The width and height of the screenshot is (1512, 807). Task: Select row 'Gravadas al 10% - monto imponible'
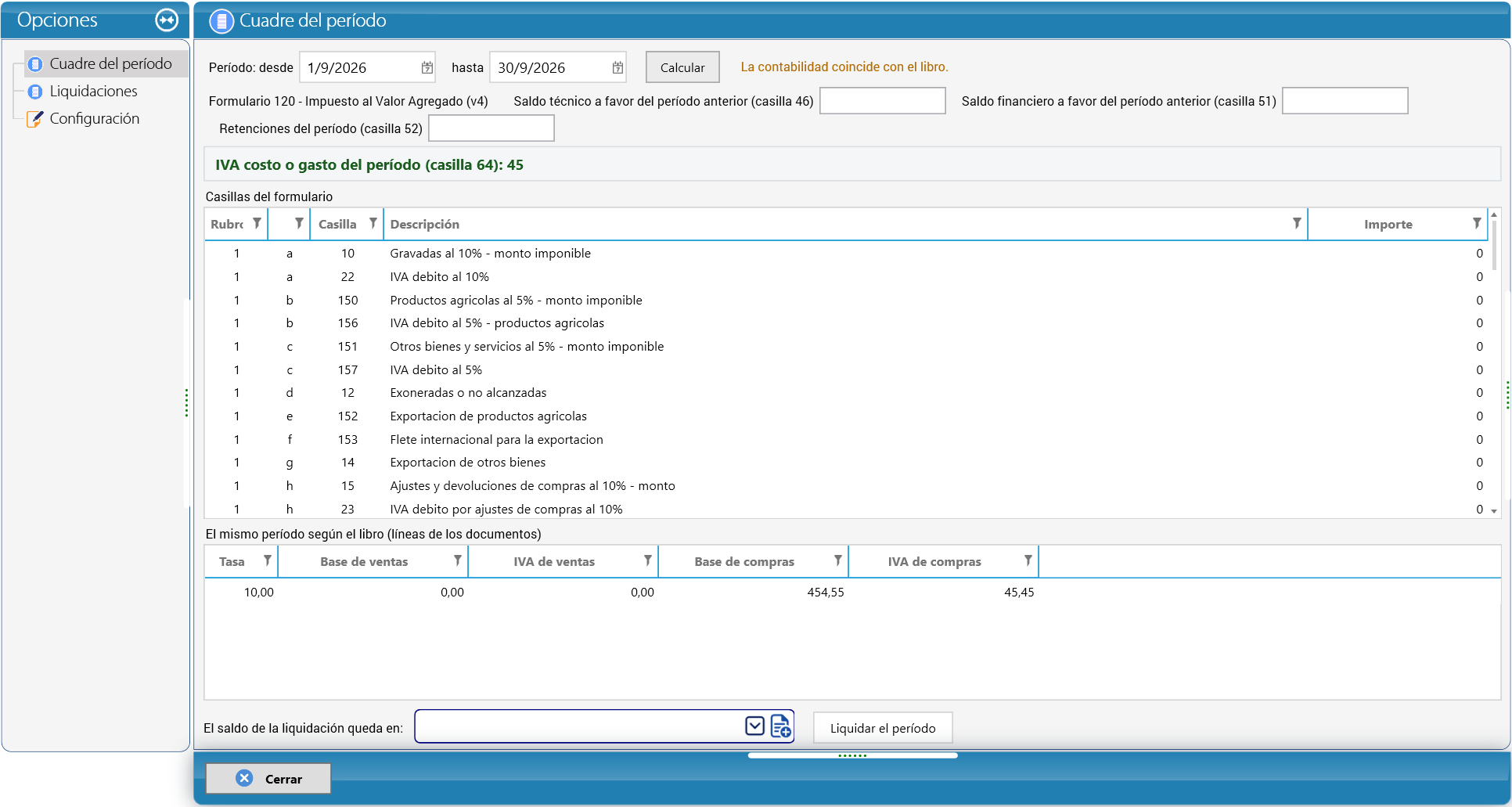[x=847, y=254]
